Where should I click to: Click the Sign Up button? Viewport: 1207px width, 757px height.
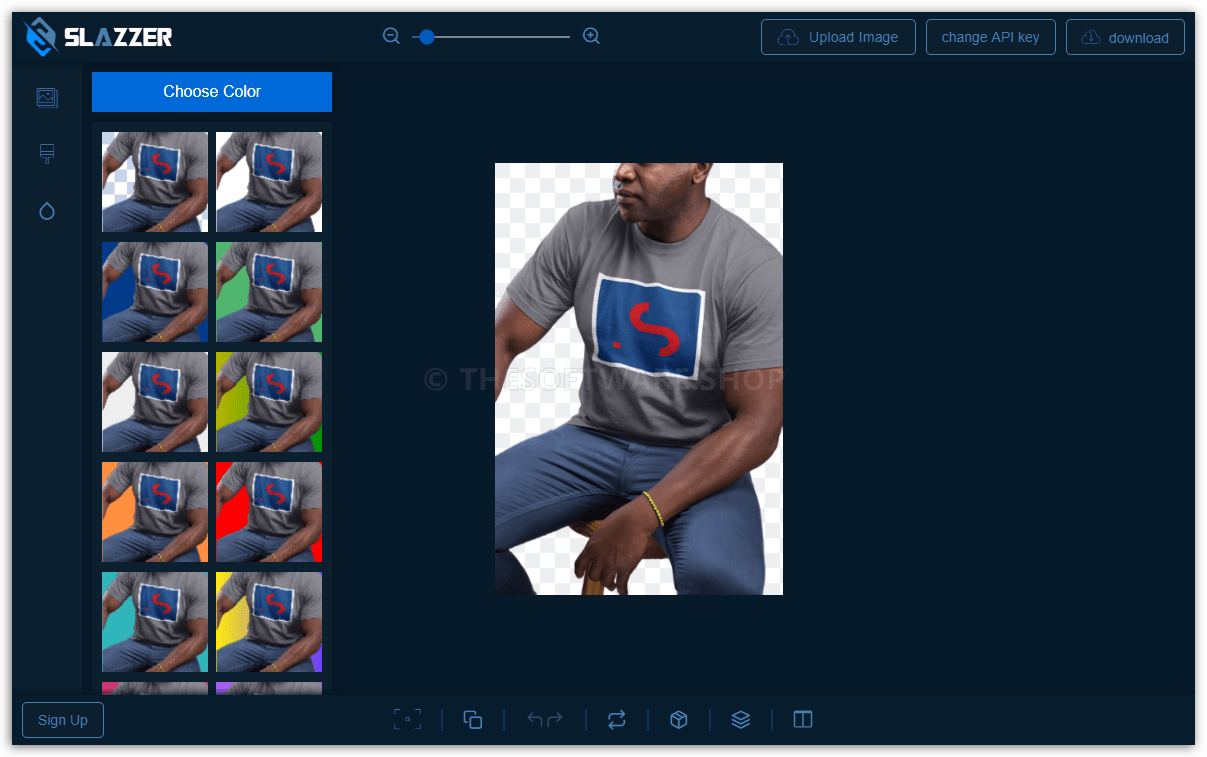point(63,720)
